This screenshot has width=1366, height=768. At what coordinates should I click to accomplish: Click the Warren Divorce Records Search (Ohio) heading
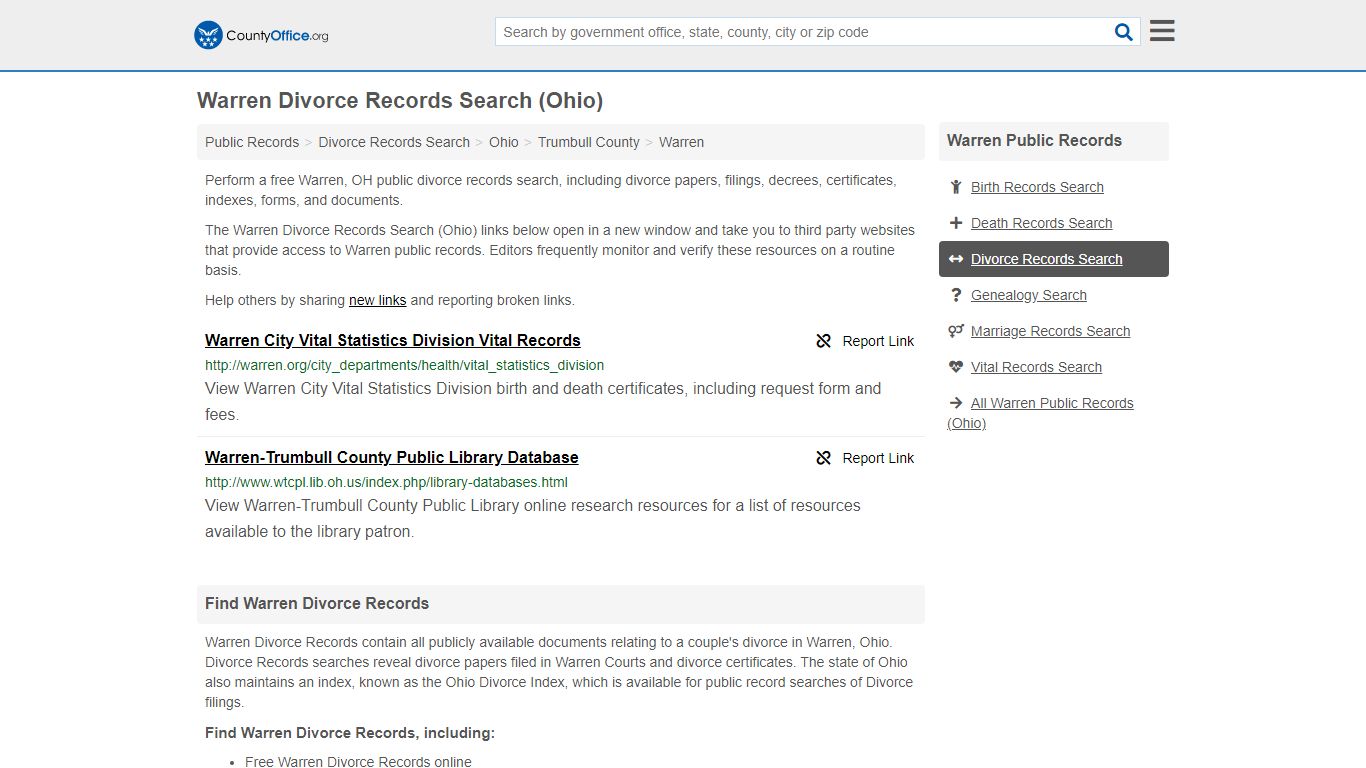tap(400, 101)
